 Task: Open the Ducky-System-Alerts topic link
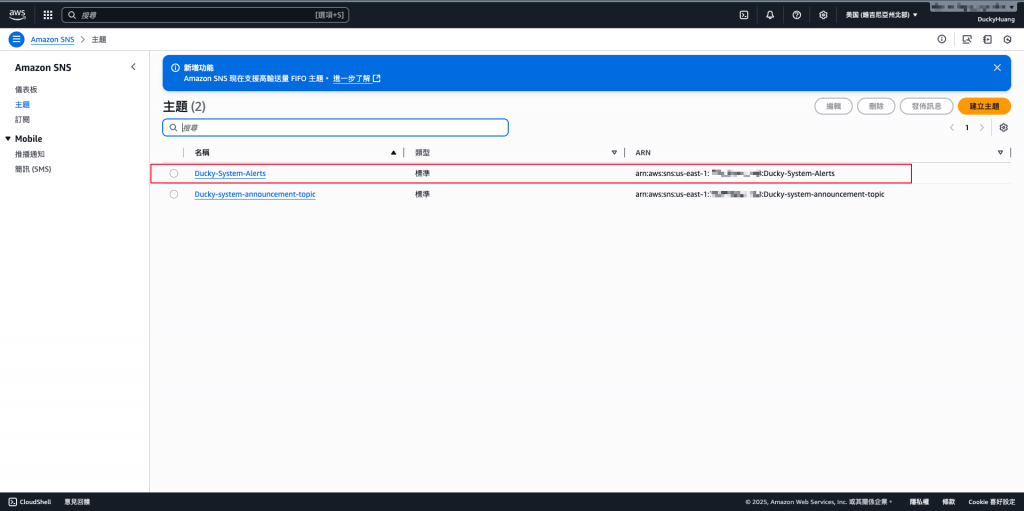point(230,173)
